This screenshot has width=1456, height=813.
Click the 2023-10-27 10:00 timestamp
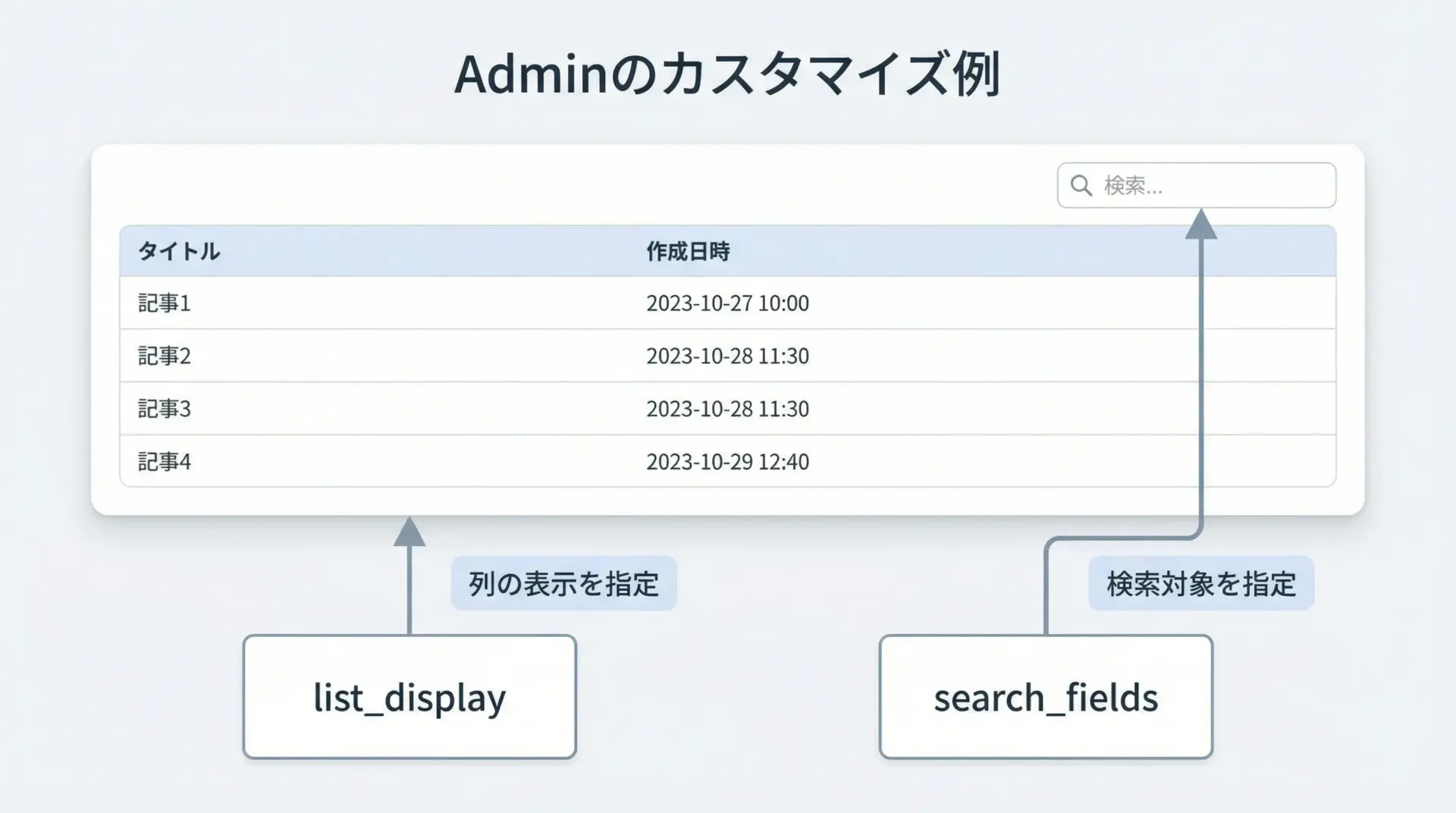(x=727, y=303)
